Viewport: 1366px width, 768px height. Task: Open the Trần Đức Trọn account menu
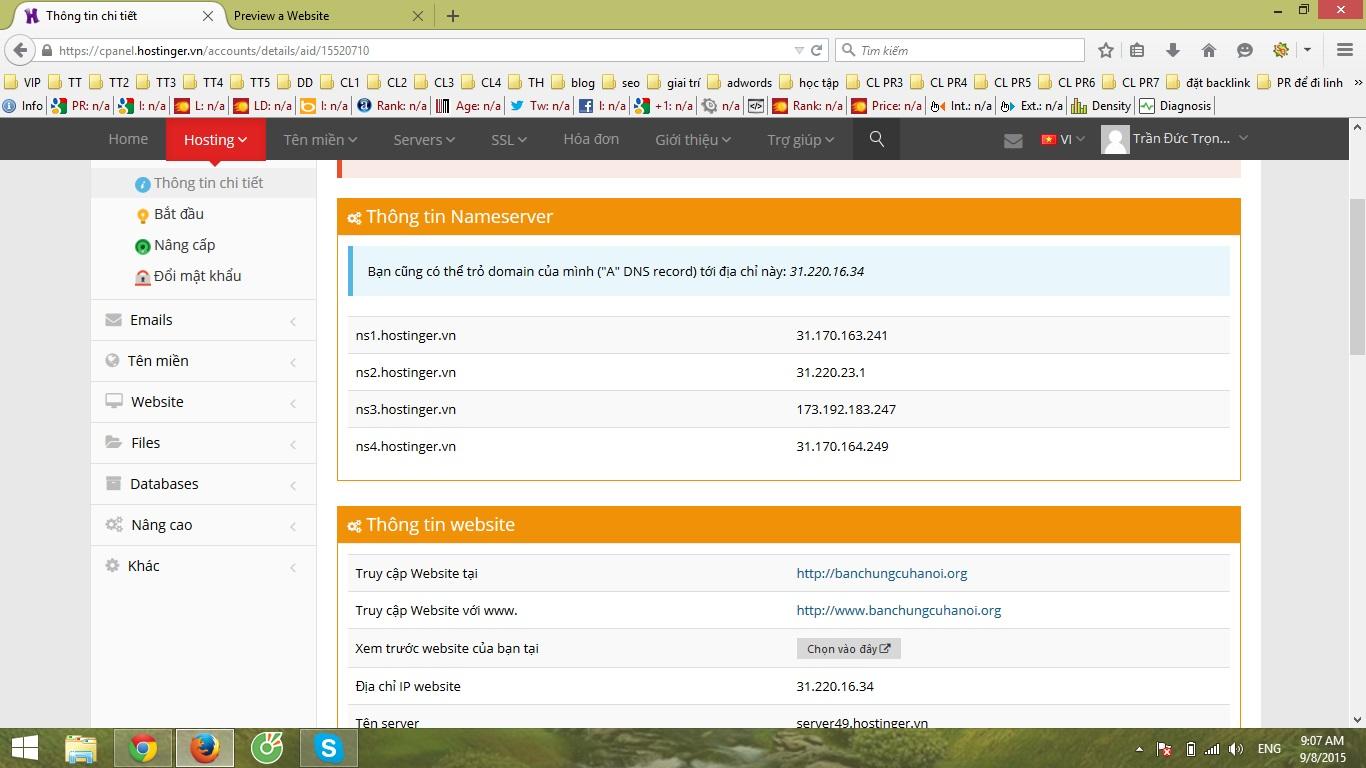pos(1175,139)
